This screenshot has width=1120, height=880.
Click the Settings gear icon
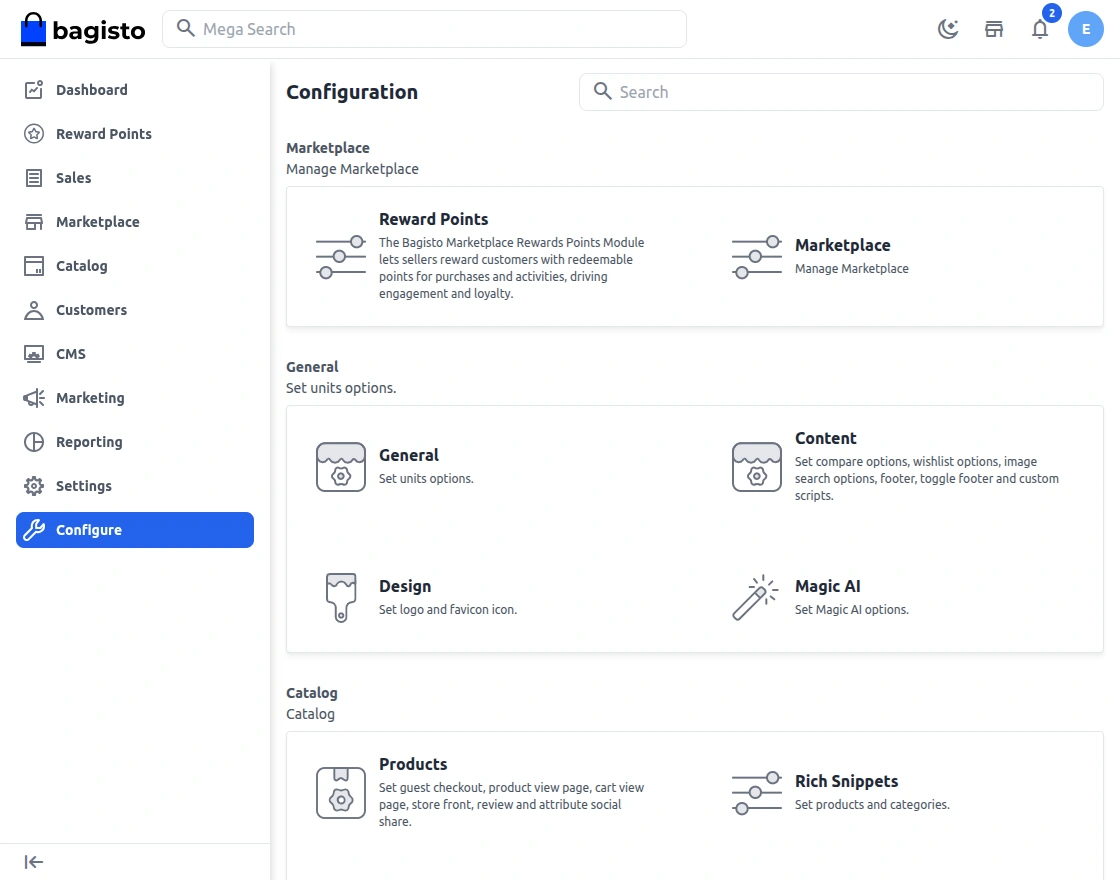(34, 486)
